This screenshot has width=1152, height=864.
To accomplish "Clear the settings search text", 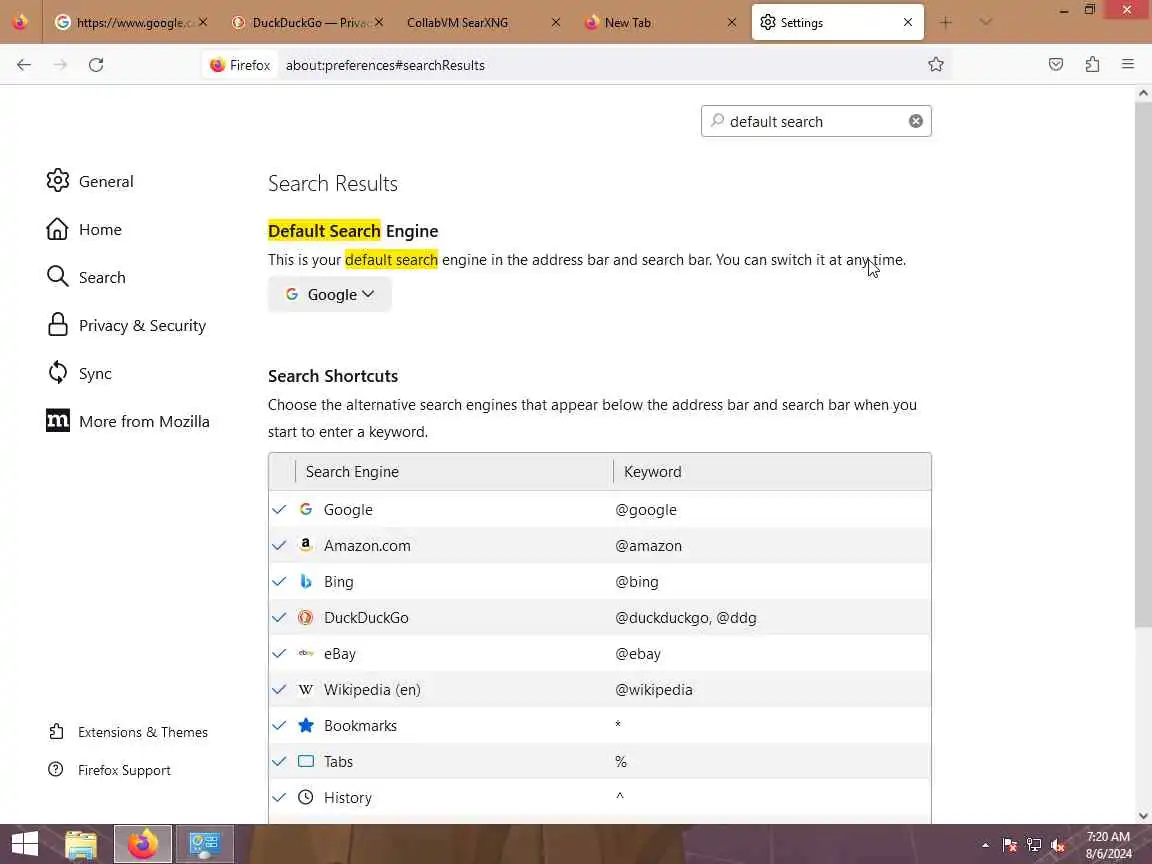I will 915,121.
